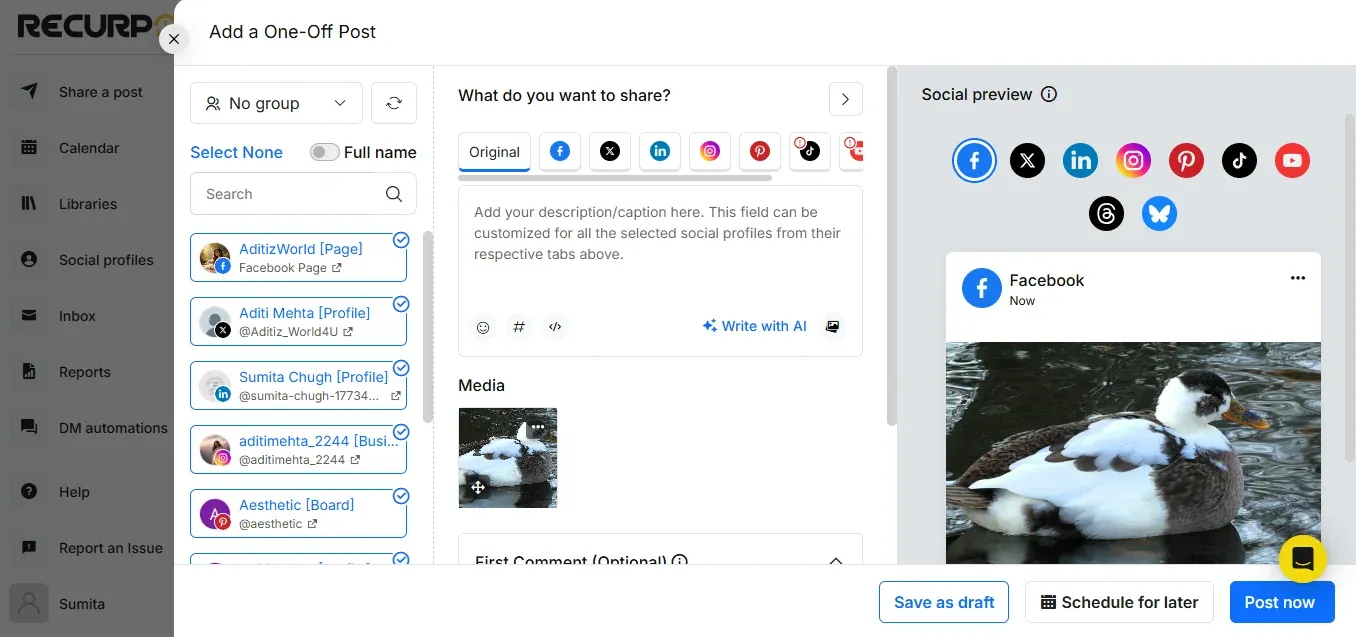Click the right arrow beside 'What do you want to share?'
This screenshot has height=637, width=1356.
click(x=846, y=99)
